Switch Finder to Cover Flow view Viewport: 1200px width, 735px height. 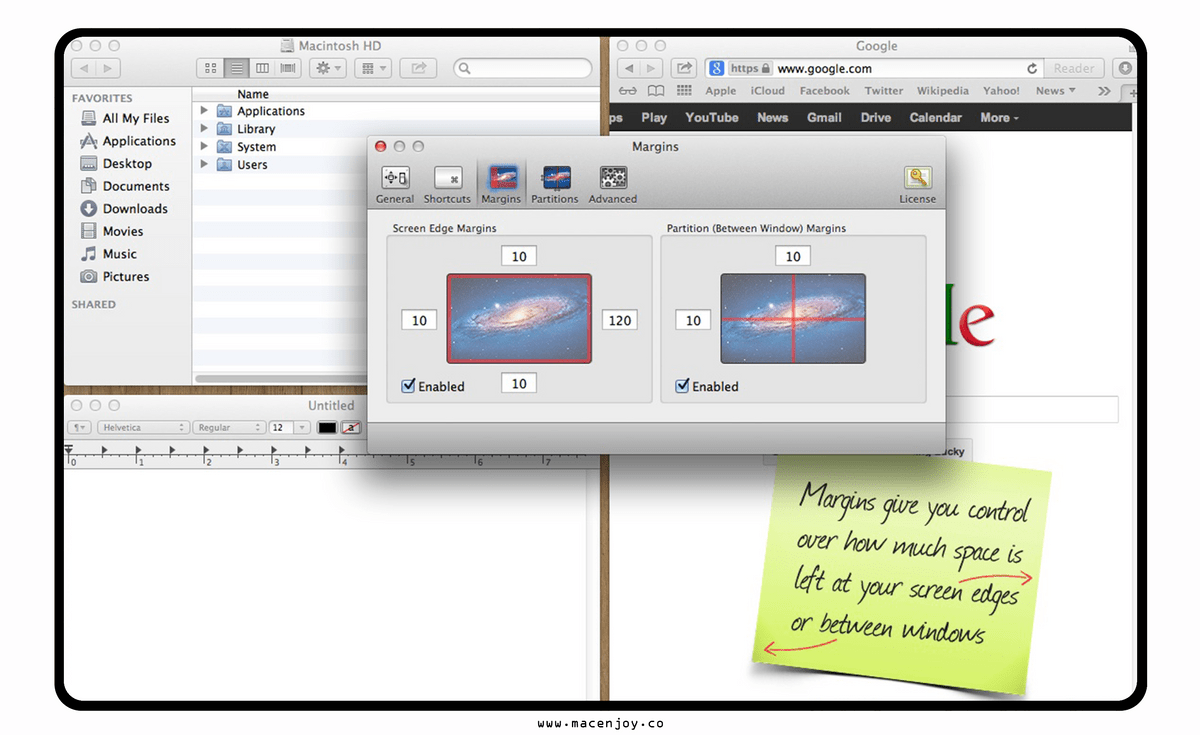(289, 68)
